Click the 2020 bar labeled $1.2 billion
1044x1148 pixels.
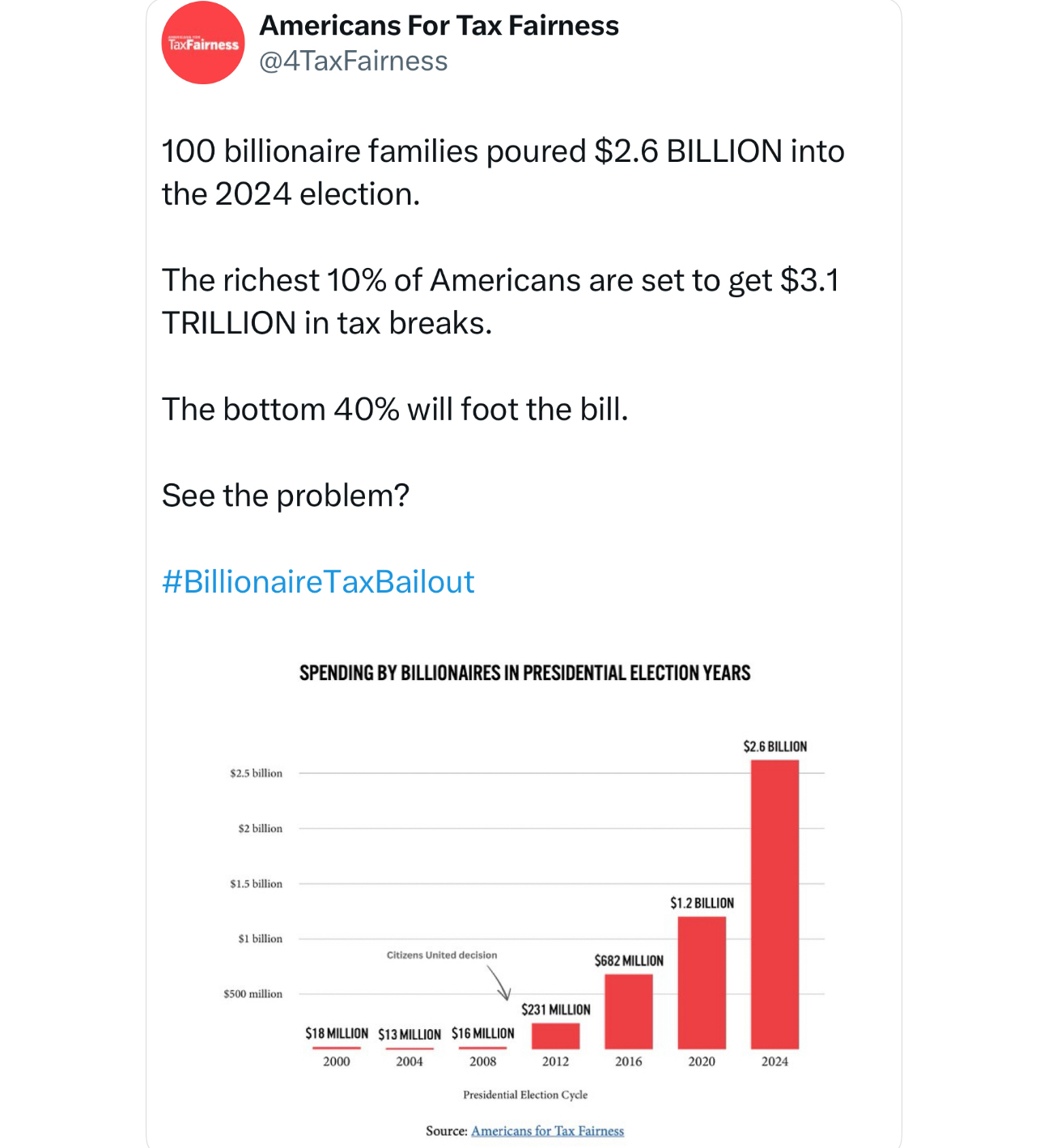point(702,983)
